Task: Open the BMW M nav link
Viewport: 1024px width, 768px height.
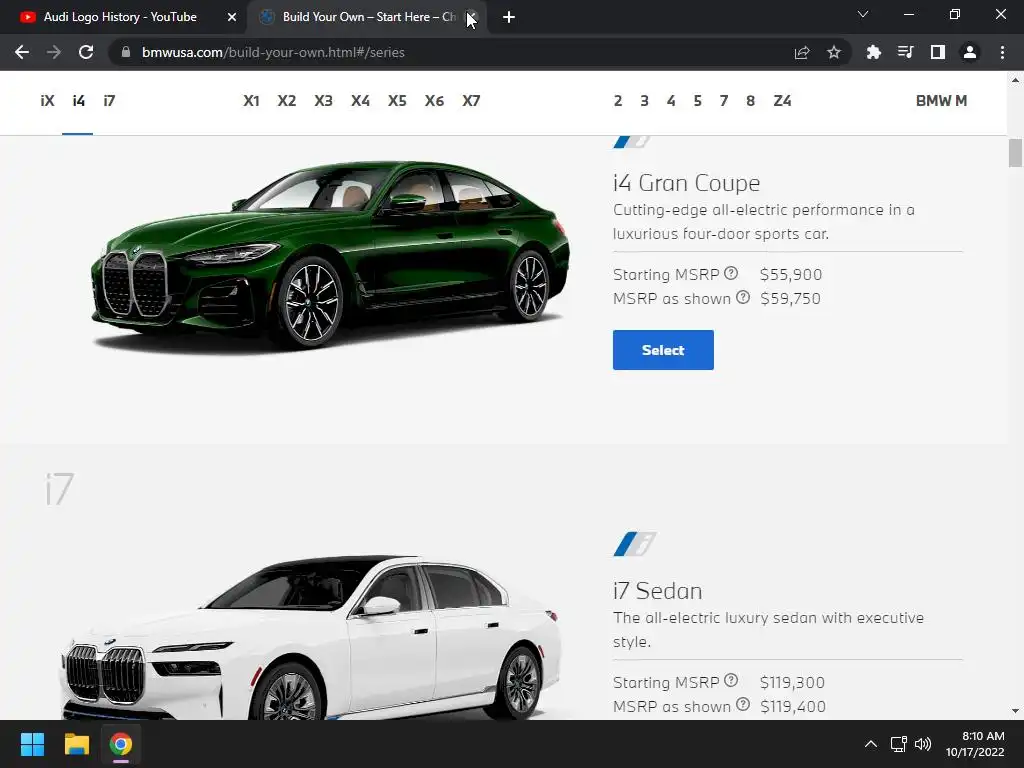Action: pyautogui.click(x=941, y=101)
